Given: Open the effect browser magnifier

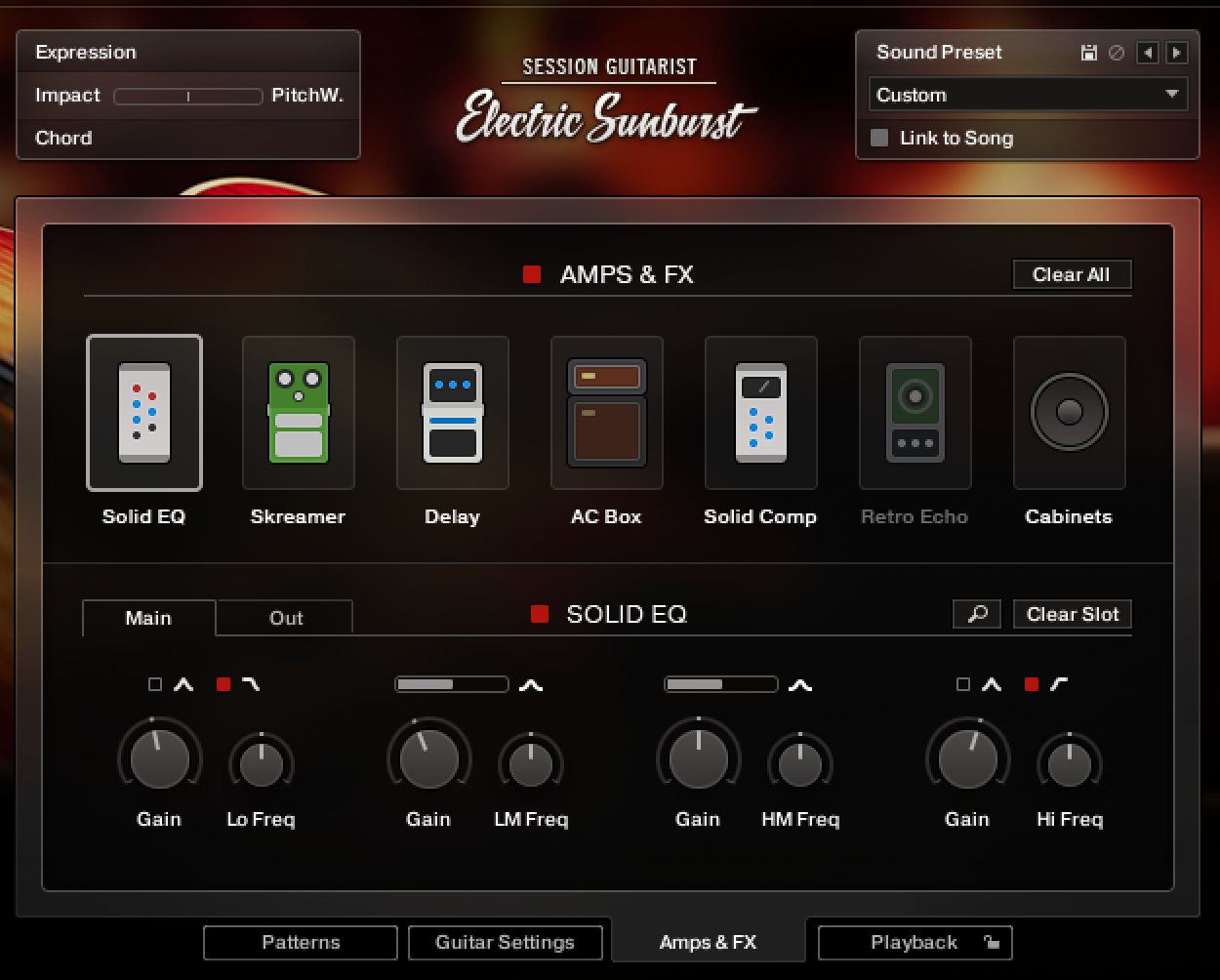Looking at the screenshot, I should click(977, 614).
